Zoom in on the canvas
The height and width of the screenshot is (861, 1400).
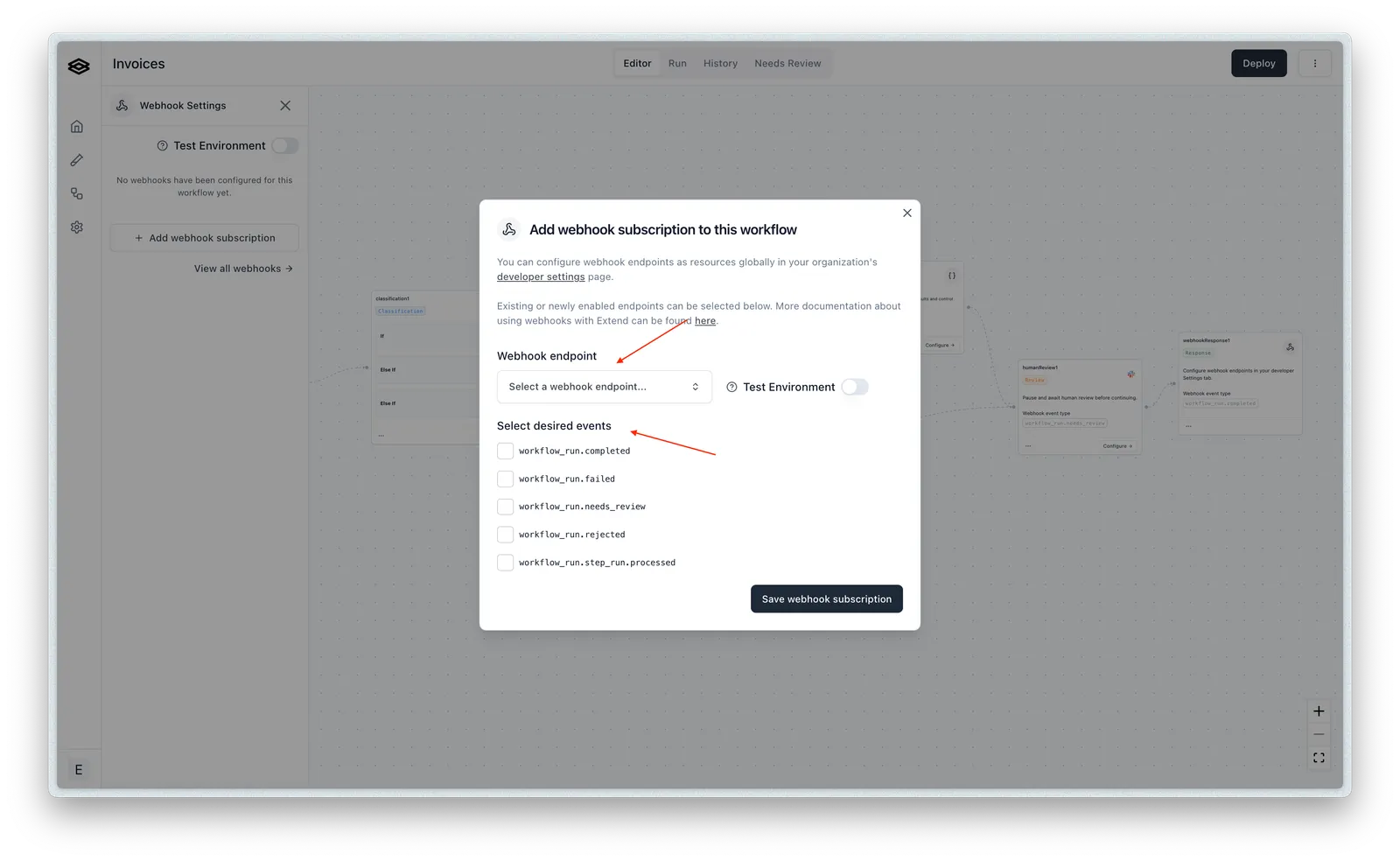pyautogui.click(x=1319, y=711)
